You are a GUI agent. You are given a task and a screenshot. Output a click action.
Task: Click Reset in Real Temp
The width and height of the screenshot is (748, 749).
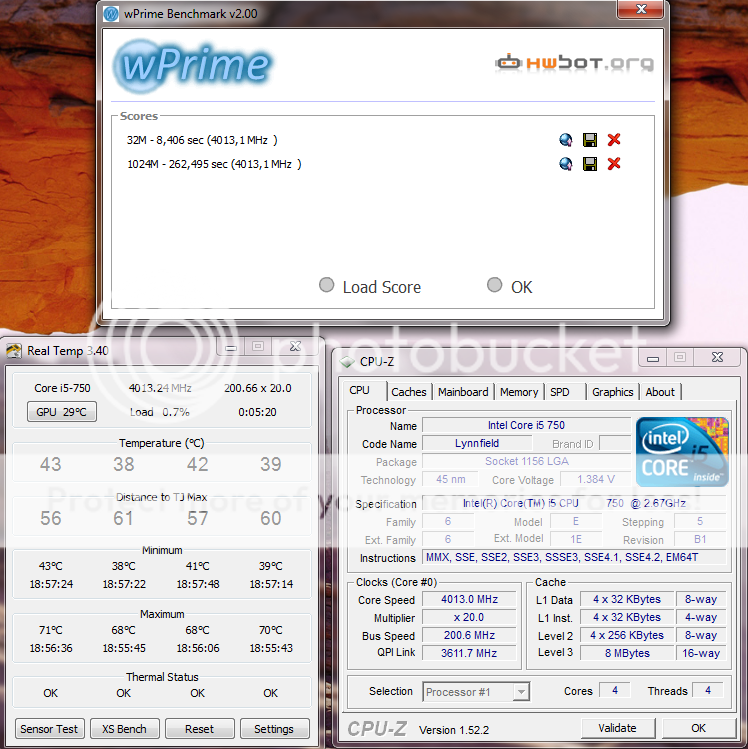pyautogui.click(x=200, y=729)
